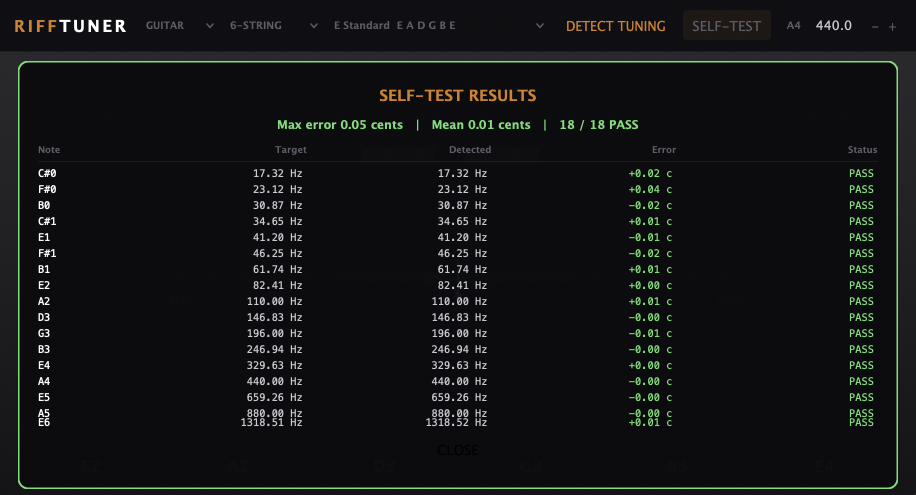Select the A4 note row label in table
Screen dimensions: 916x495
click(44, 381)
